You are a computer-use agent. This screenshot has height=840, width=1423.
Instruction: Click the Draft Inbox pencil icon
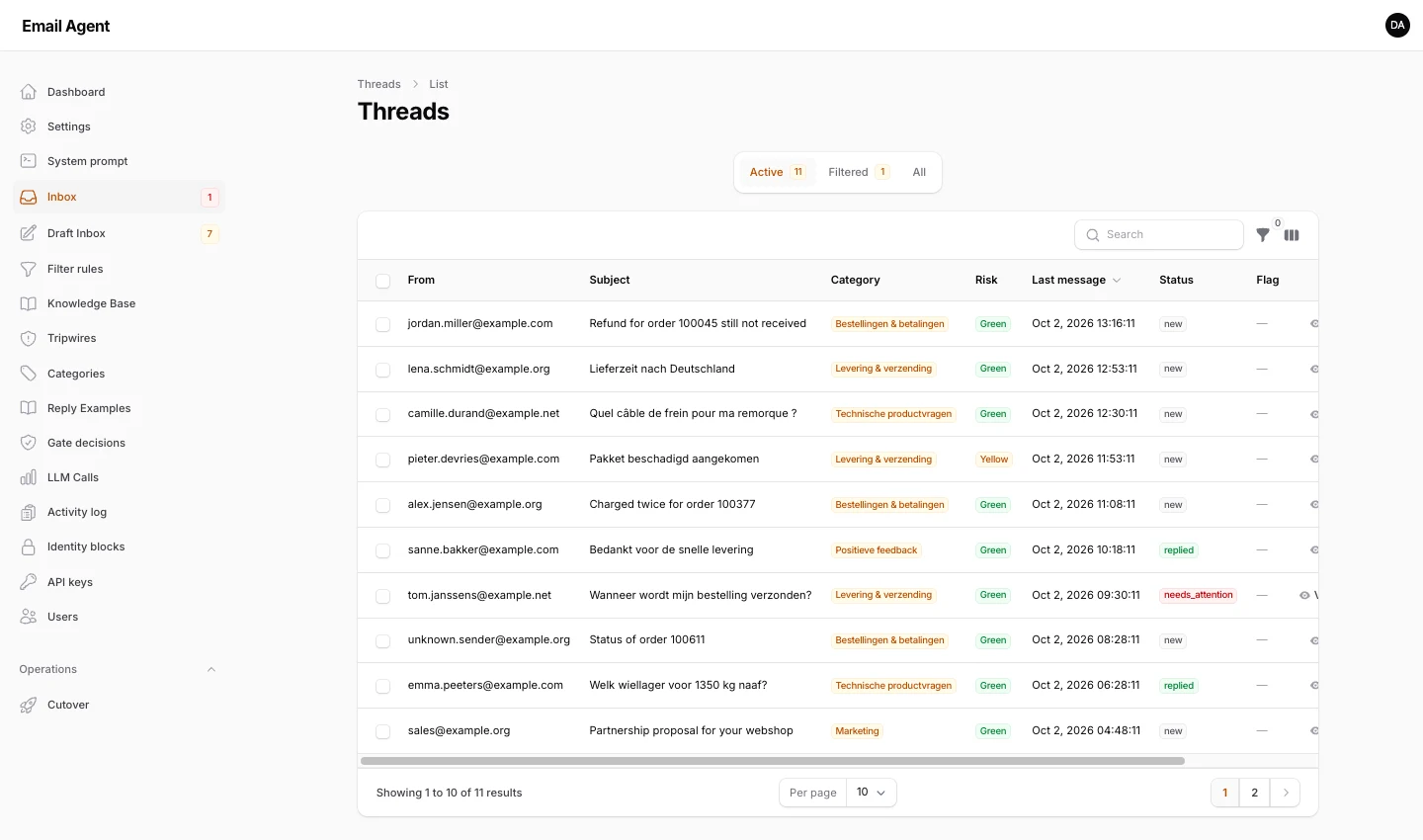pos(29,233)
